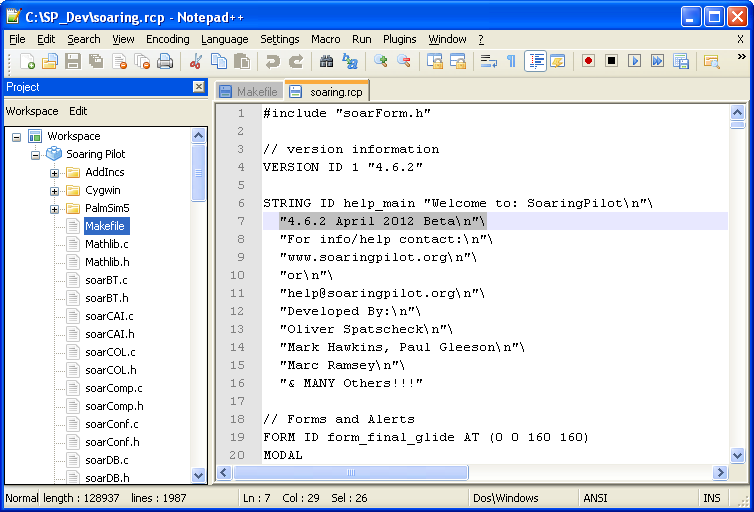Image resolution: width=754 pixels, height=512 pixels.
Task: Collapse the Soaring Pilot project node
Action: pos(35,155)
